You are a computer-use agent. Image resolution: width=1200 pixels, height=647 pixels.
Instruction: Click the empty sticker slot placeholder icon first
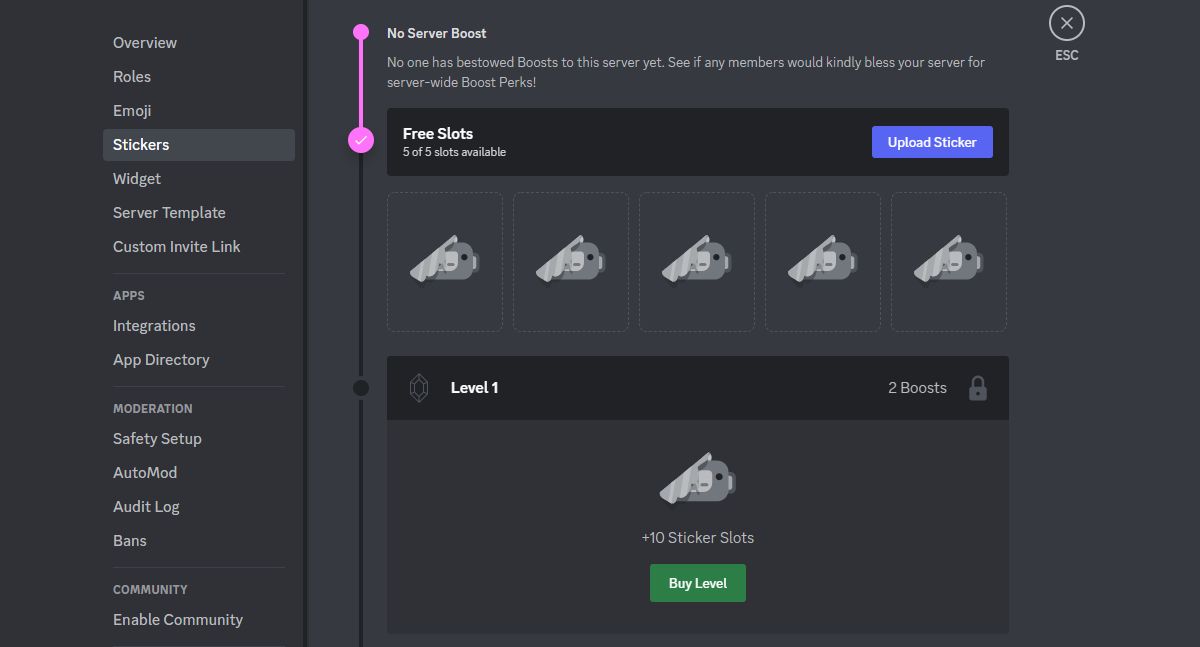point(444,261)
